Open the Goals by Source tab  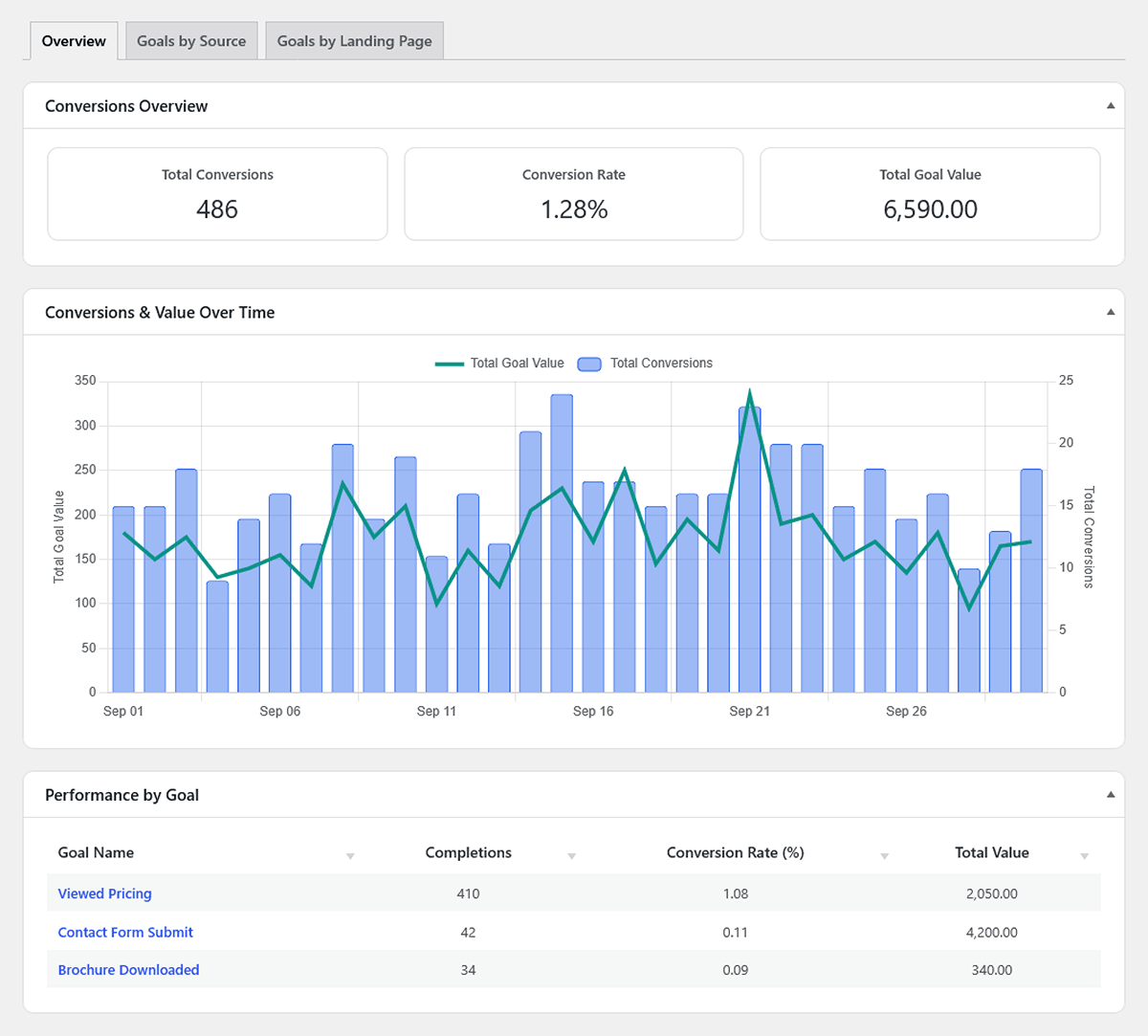191,41
